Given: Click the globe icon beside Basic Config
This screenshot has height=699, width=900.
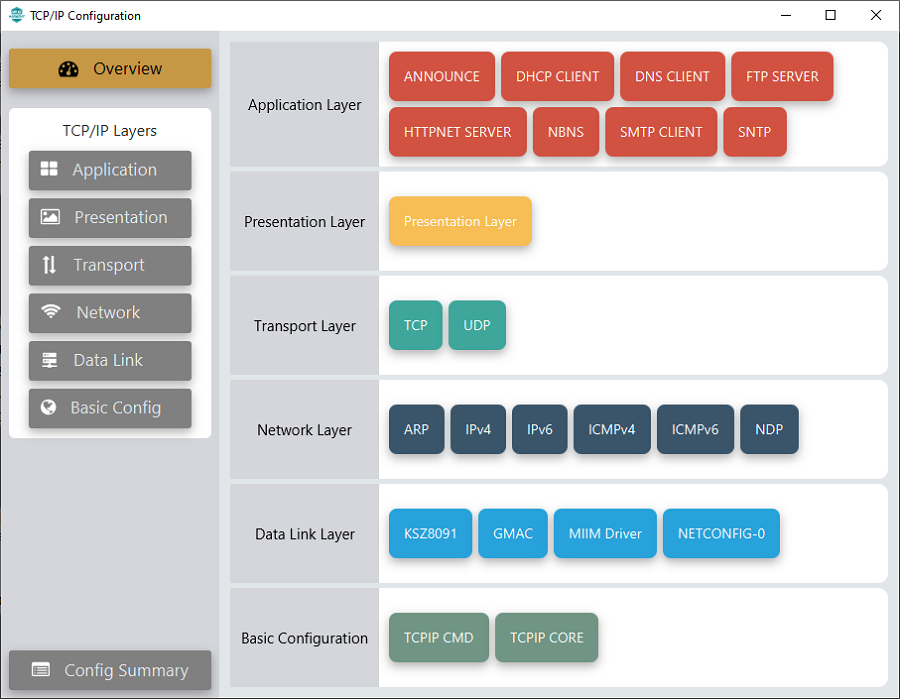Looking at the screenshot, I should (48, 407).
